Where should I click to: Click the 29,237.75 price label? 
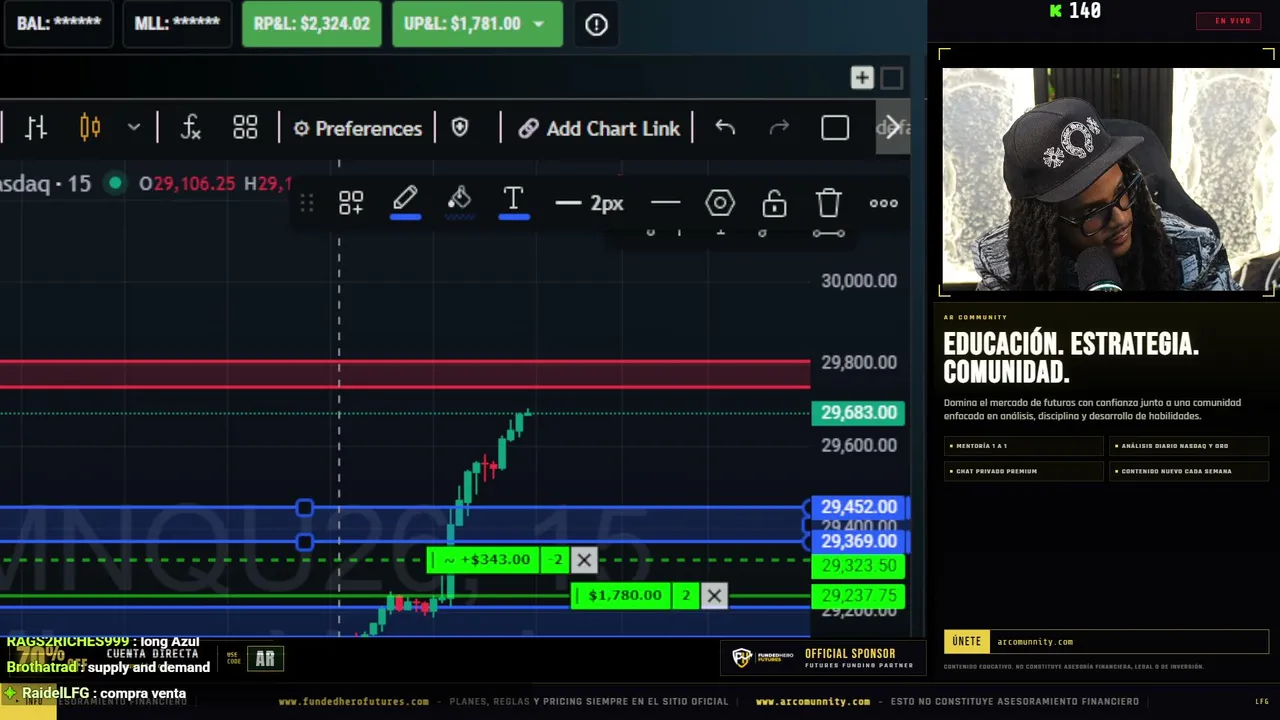(858, 596)
